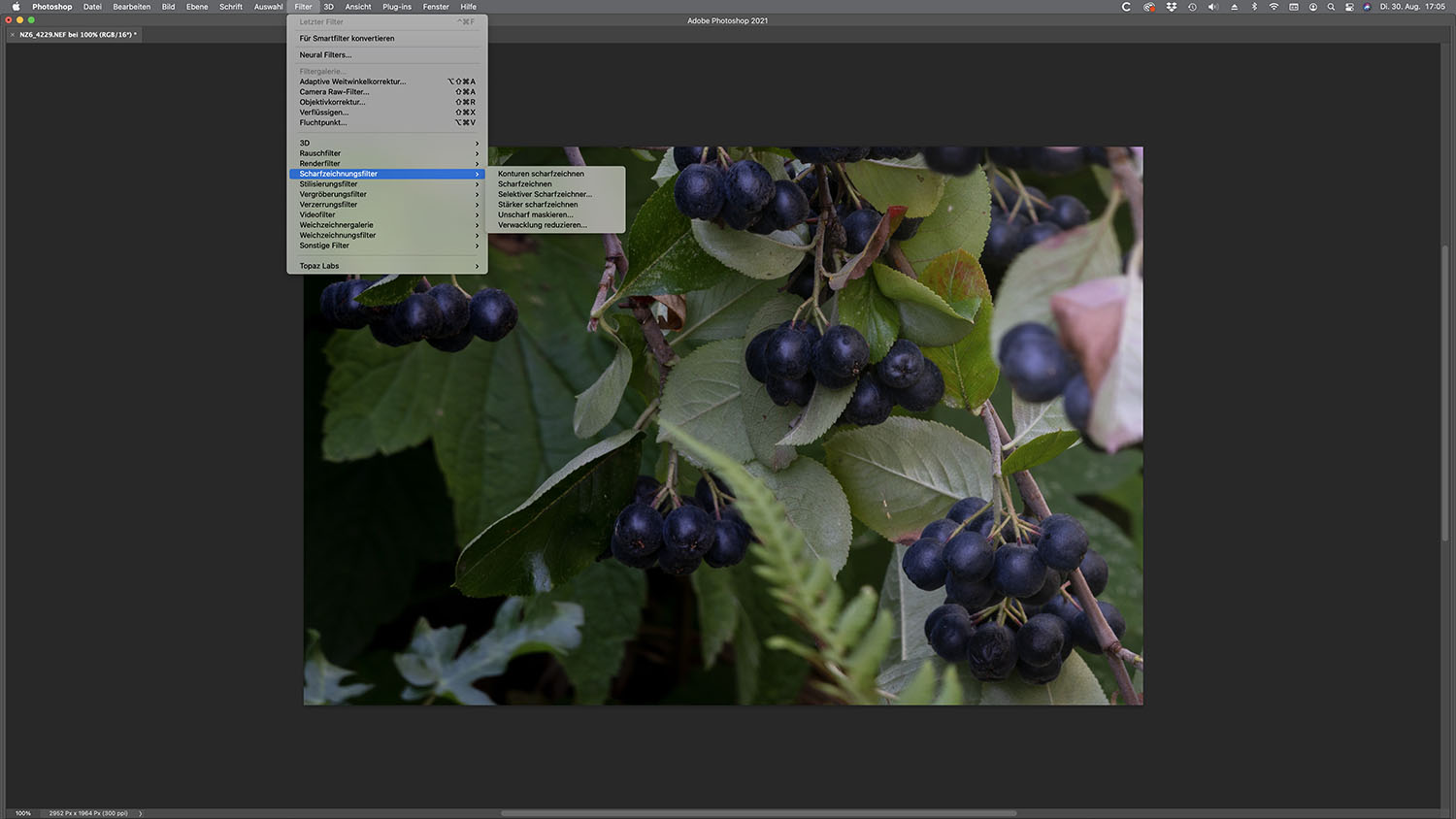Expand the Verzerrungsfilter submenu
Image resolution: width=1456 pixels, height=819 pixels.
point(387,205)
